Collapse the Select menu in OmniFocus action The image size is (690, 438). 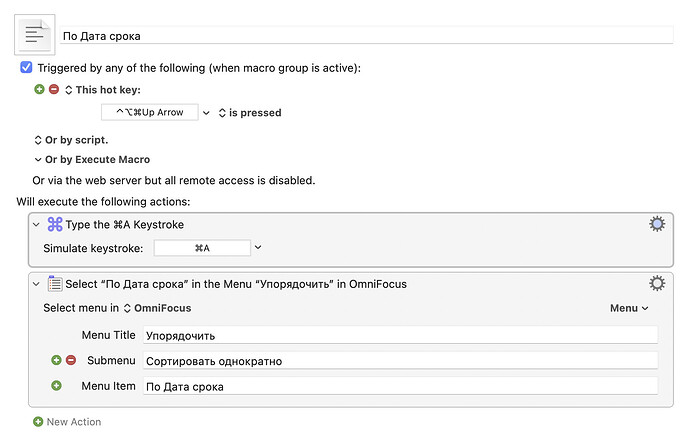click(x=37, y=284)
